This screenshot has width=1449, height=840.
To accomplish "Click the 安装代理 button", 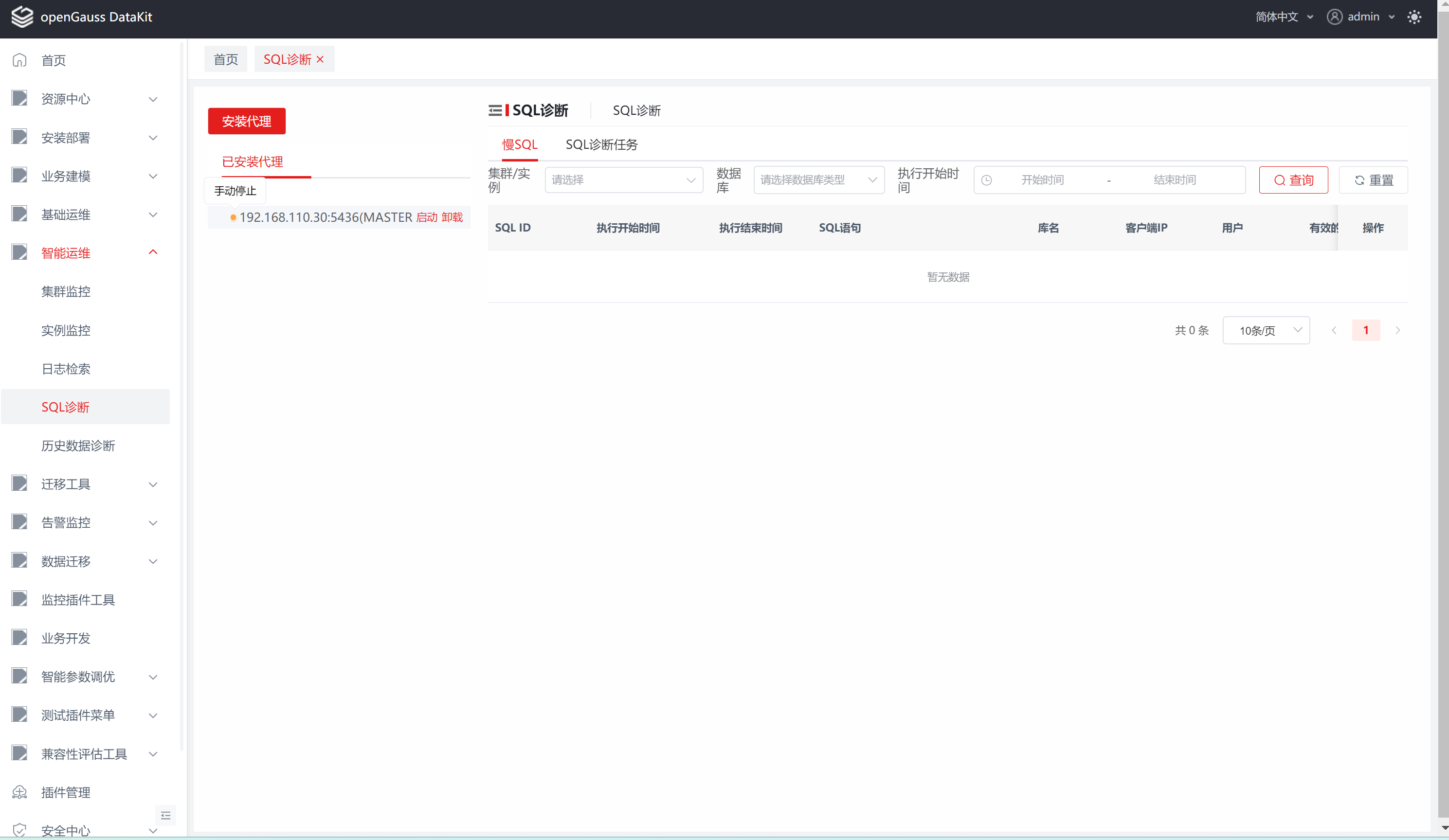I will click(x=247, y=121).
